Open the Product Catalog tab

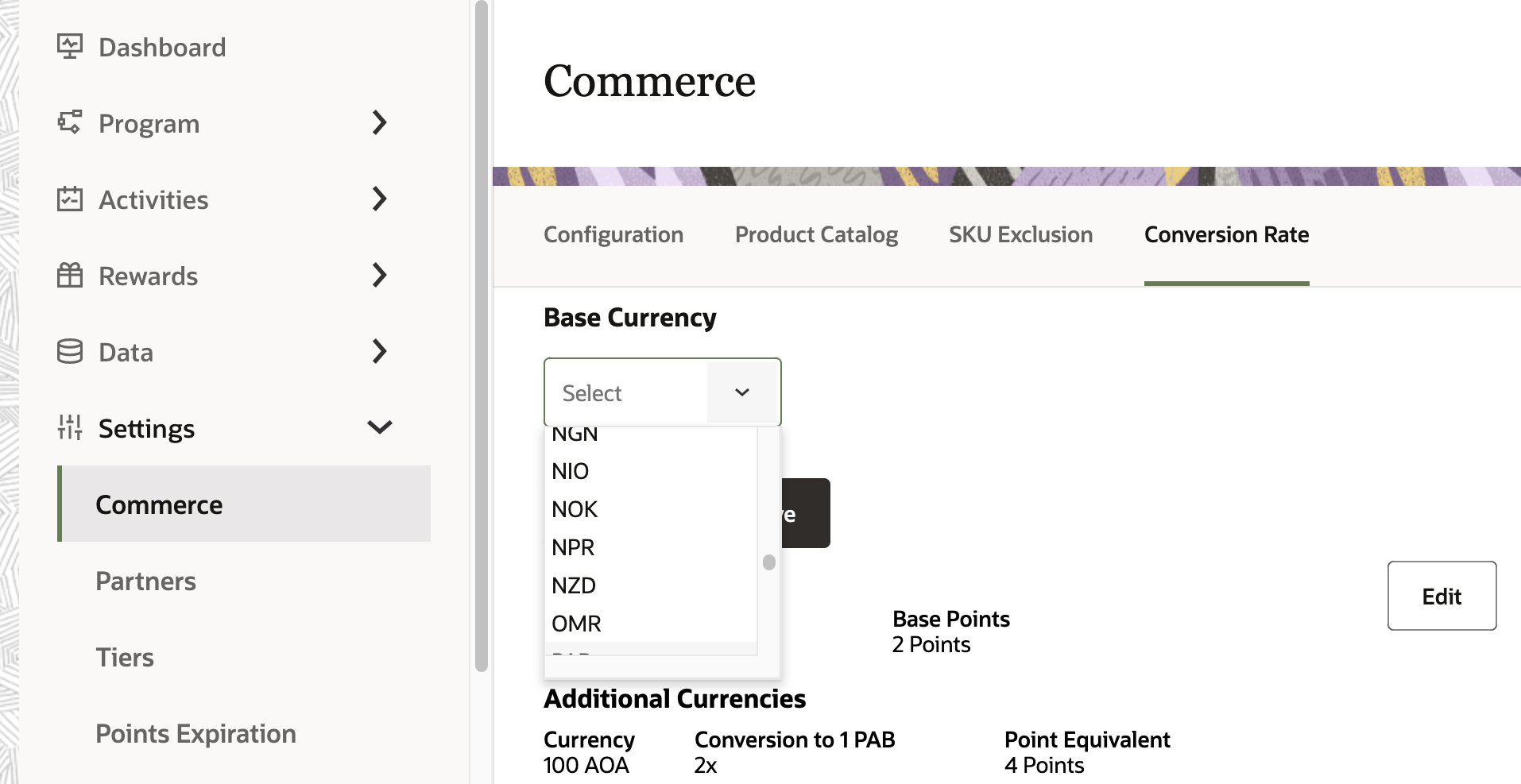pos(816,235)
